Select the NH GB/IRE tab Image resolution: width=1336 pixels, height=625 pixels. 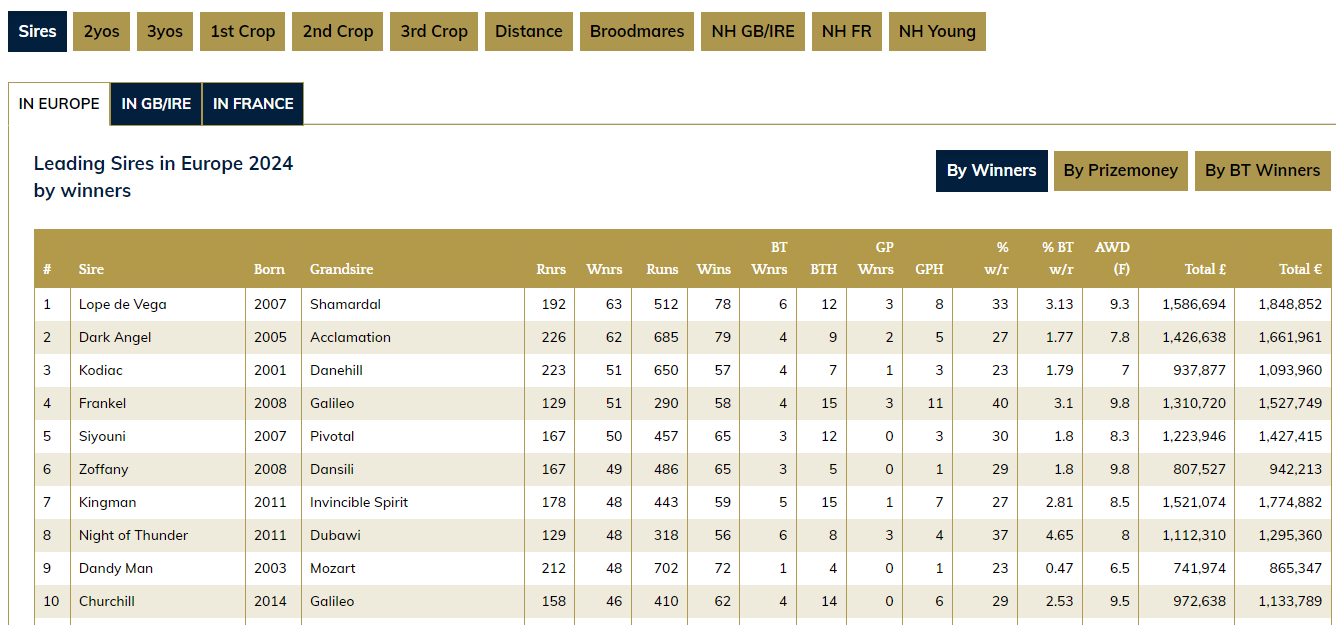[x=752, y=31]
